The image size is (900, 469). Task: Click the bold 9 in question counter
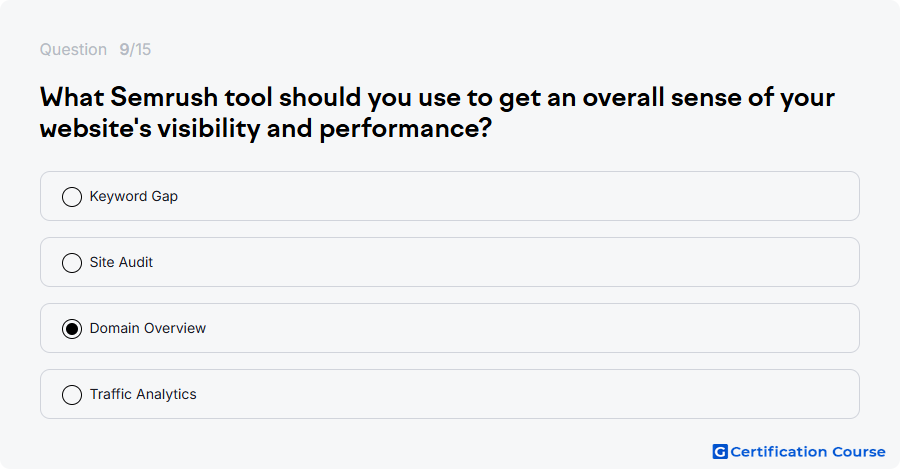(124, 49)
